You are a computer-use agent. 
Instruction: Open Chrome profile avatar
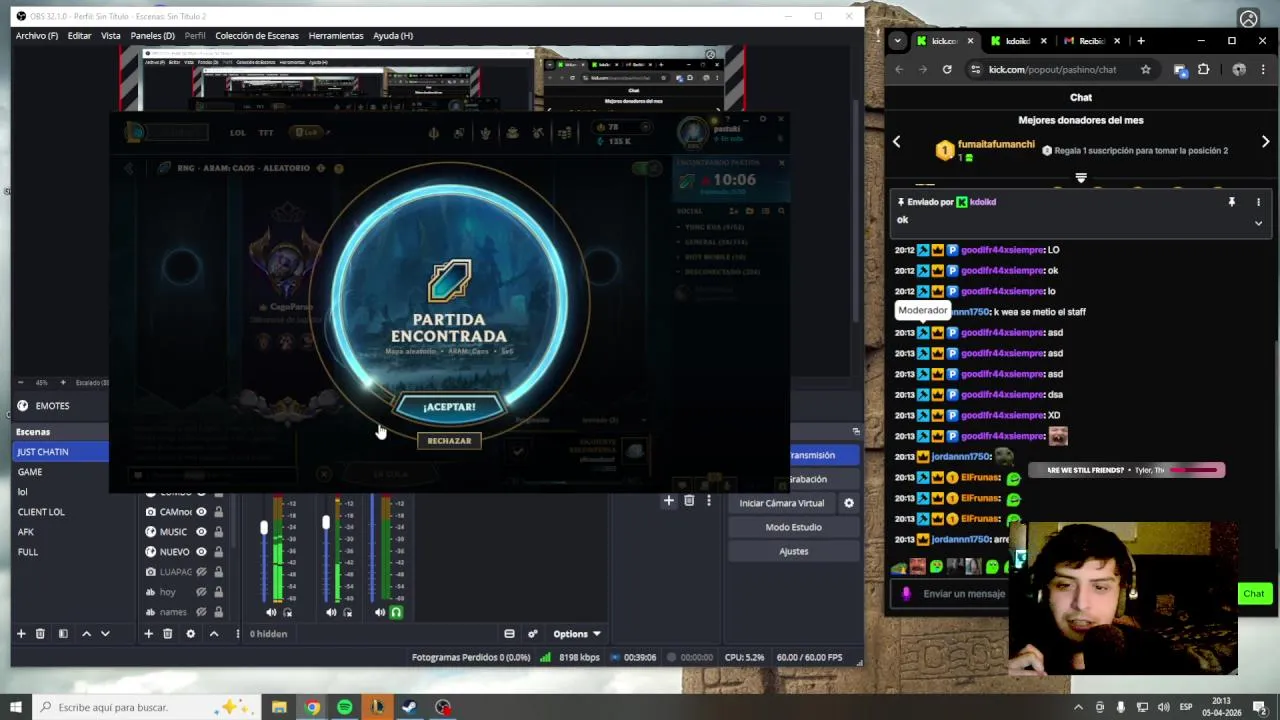coord(1239,69)
